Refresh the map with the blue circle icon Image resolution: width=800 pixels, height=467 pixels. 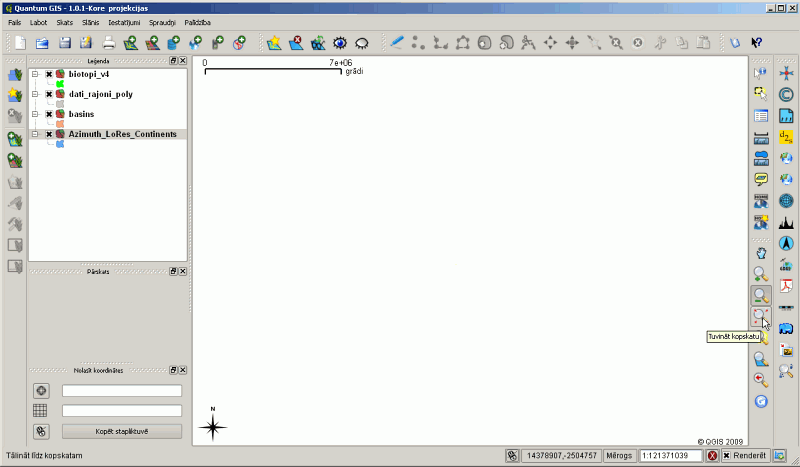761,401
